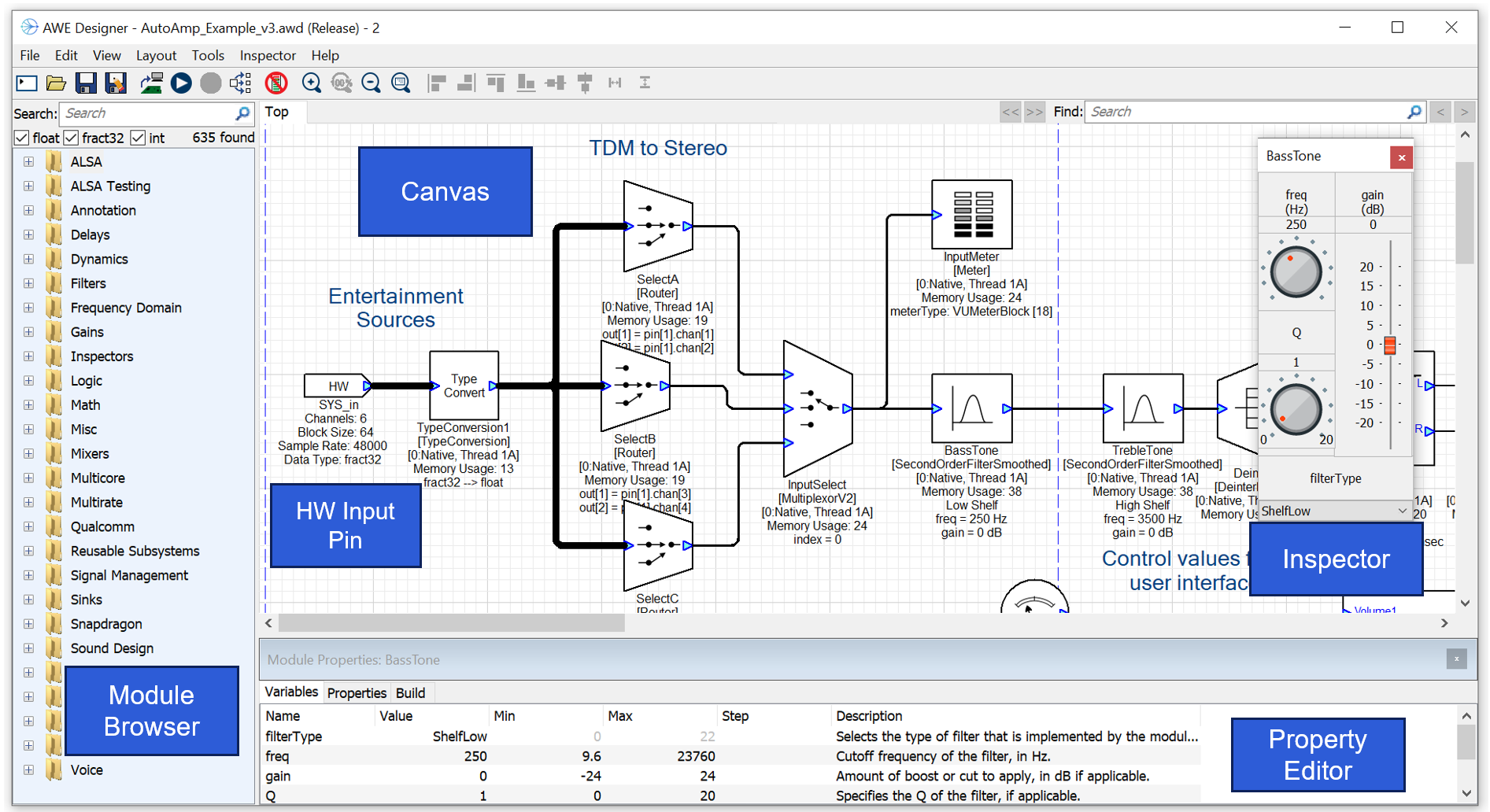1490x812 pixels.
Task: Align selected modules to bottom edges
Action: pos(526,83)
